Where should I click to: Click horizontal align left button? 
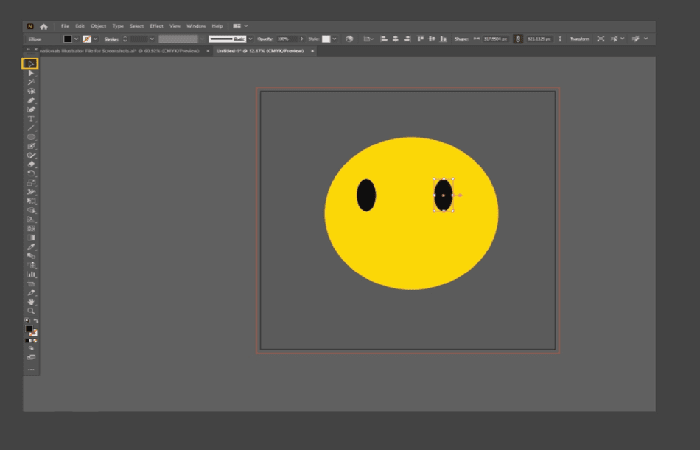click(384, 39)
